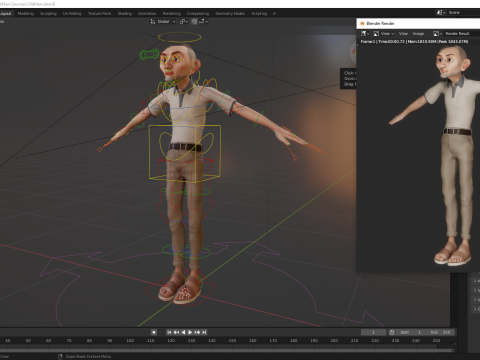Open the Geometry Nodes workspace tab
Screen dimensions: 480x360
230,13
